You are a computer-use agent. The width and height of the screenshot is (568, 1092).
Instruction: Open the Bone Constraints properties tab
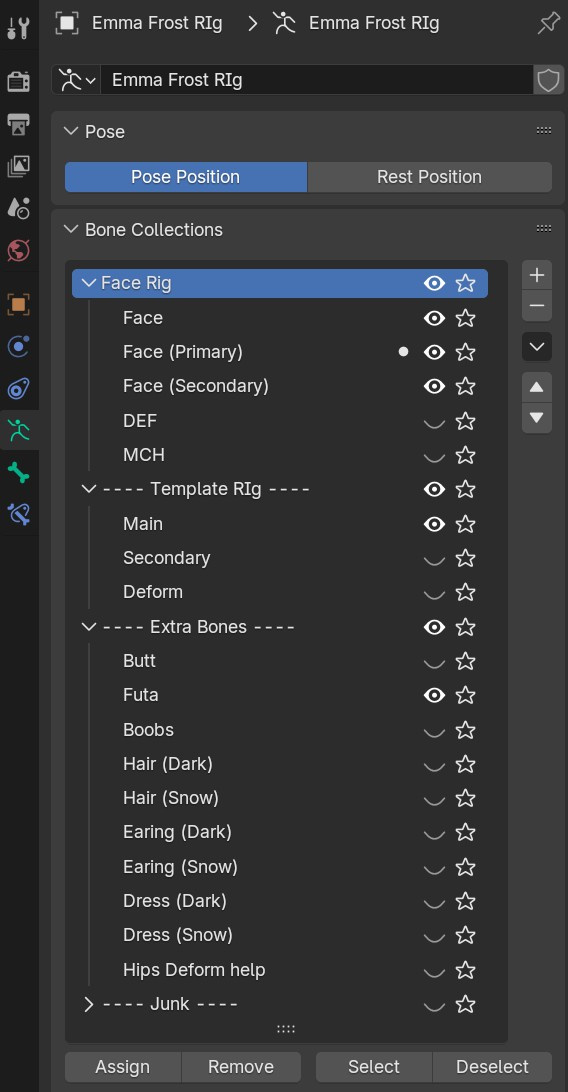(x=19, y=515)
